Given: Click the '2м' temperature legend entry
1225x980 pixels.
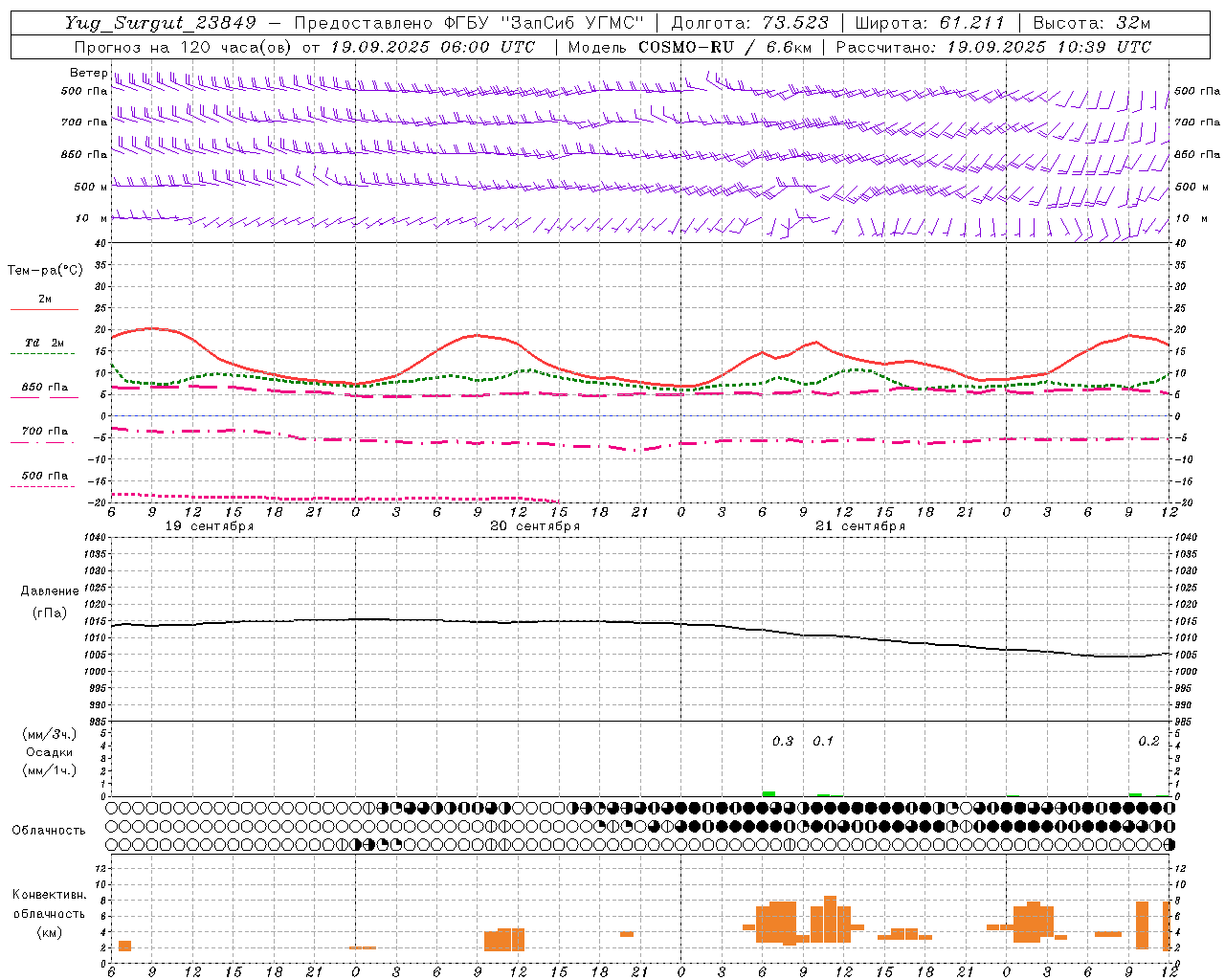Looking at the screenshot, I should pyautogui.click(x=45, y=299).
